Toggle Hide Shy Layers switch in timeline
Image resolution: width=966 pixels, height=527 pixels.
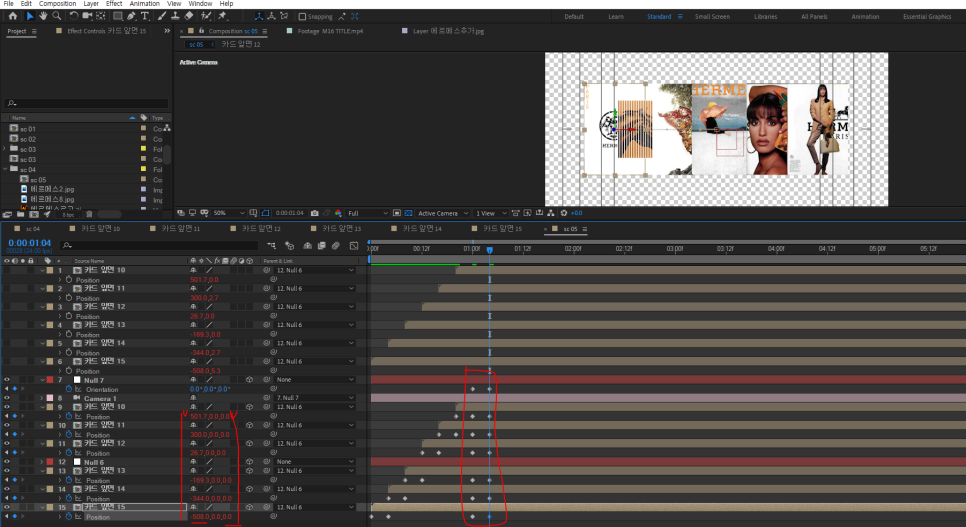(307, 245)
